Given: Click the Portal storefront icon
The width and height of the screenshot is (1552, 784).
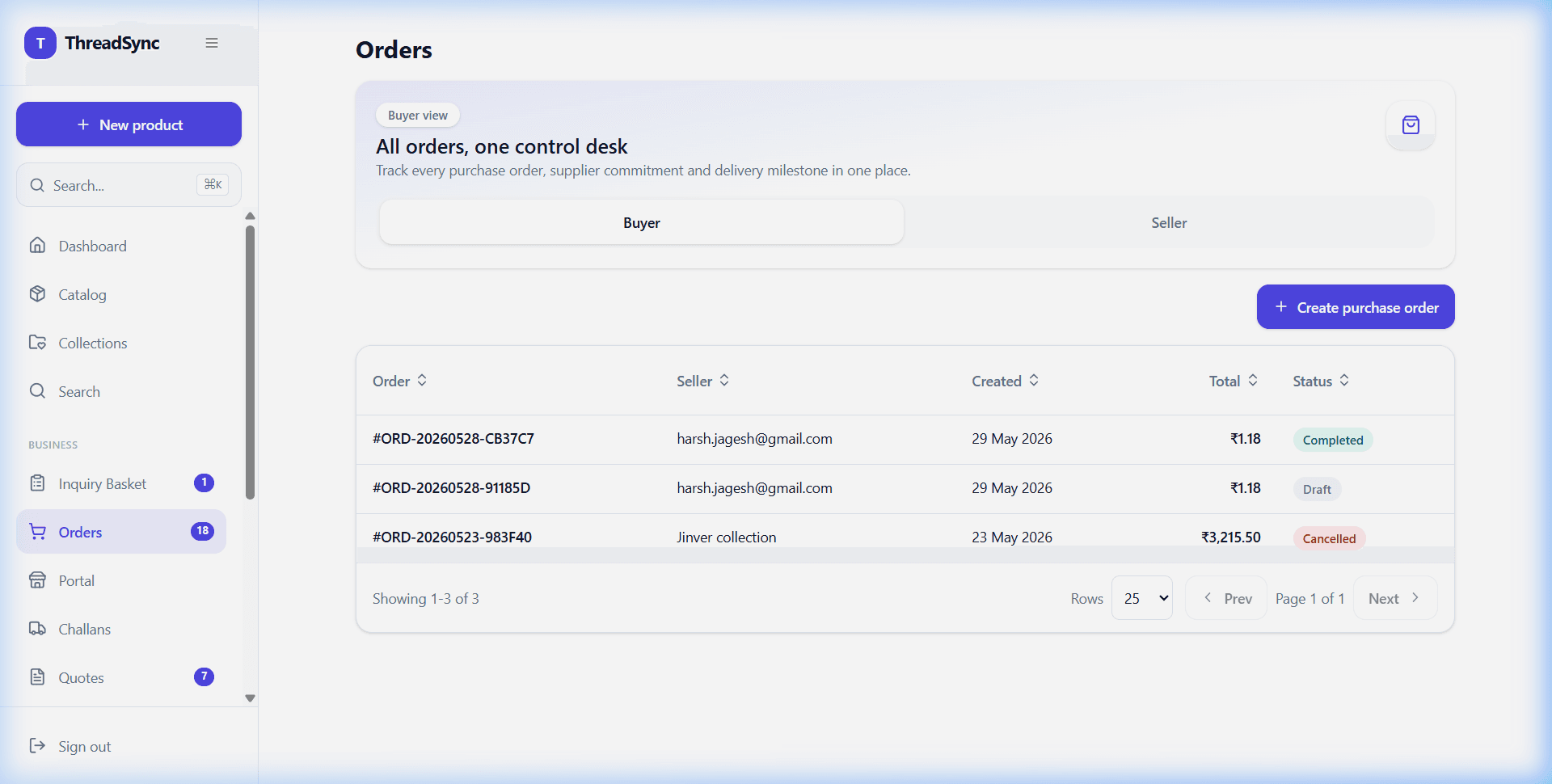Looking at the screenshot, I should pyautogui.click(x=37, y=580).
